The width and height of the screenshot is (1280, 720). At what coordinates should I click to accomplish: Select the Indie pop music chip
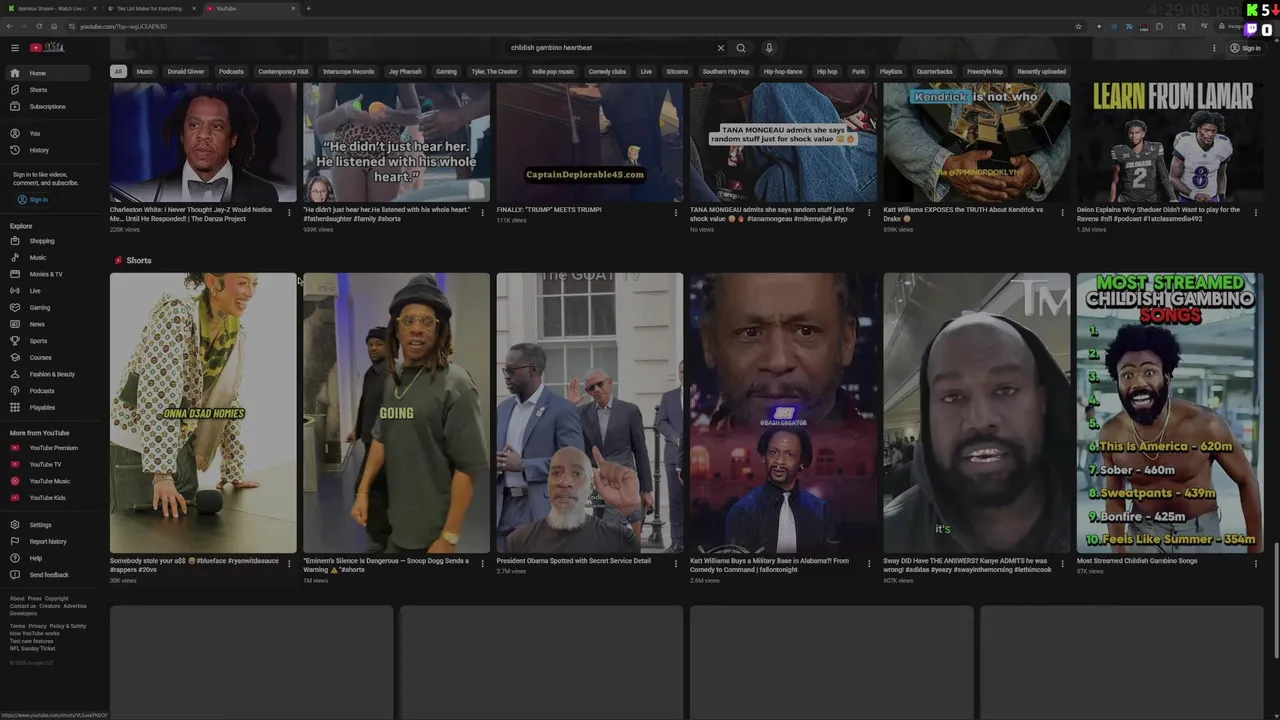point(553,72)
